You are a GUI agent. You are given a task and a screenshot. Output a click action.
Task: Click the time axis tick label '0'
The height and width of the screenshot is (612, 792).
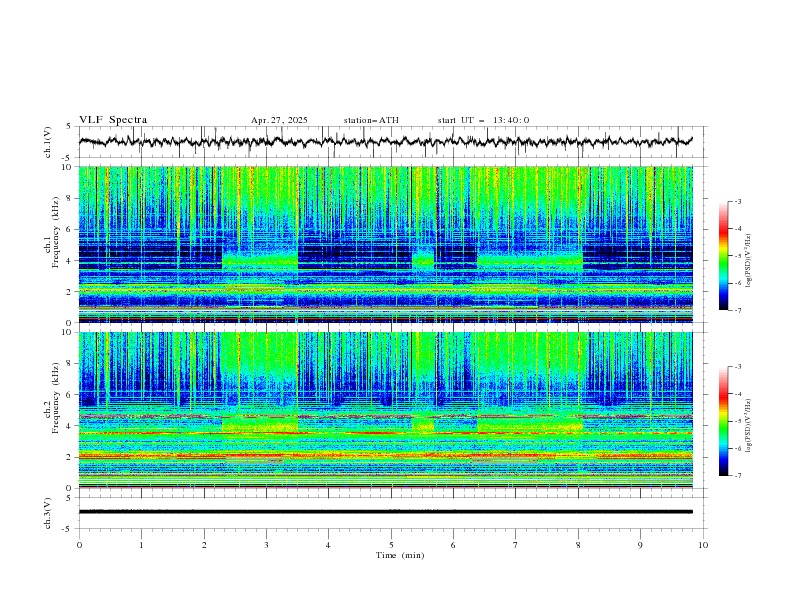tap(79, 545)
